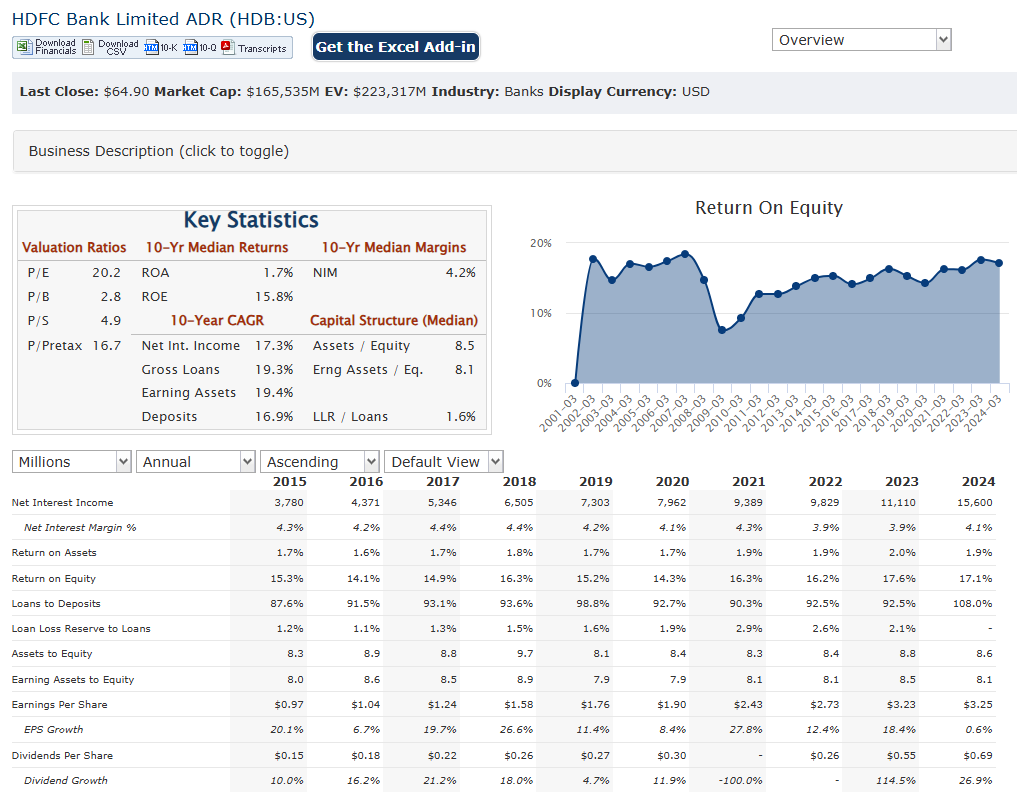Click the EPS Growth row label

(x=54, y=729)
